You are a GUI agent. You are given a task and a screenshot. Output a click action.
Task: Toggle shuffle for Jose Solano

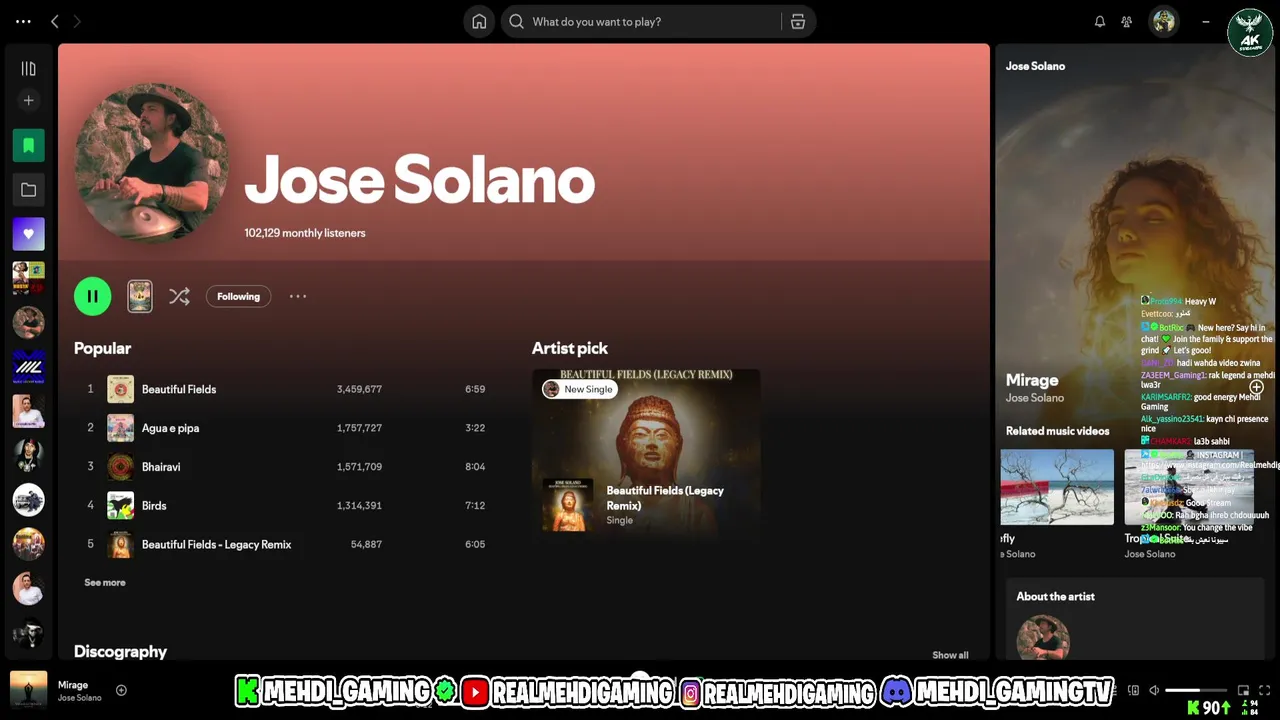(x=179, y=296)
